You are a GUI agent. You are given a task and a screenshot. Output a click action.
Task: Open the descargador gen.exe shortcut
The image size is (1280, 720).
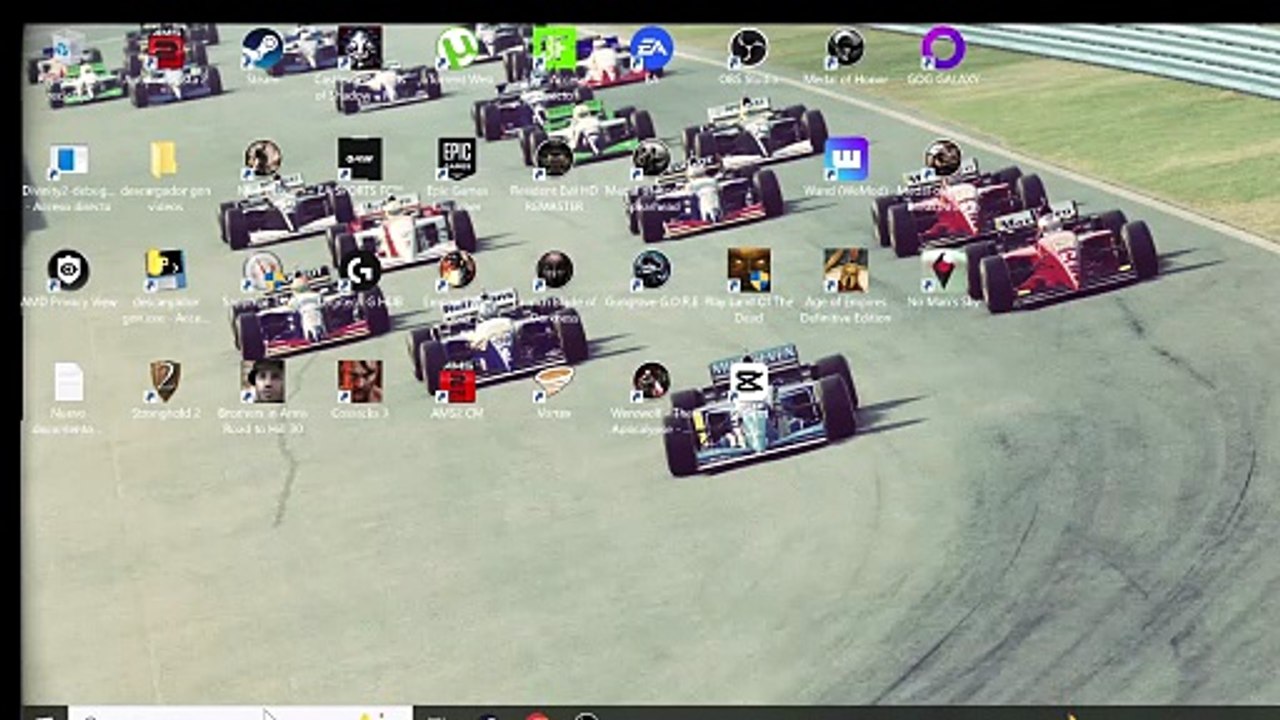click(x=165, y=270)
